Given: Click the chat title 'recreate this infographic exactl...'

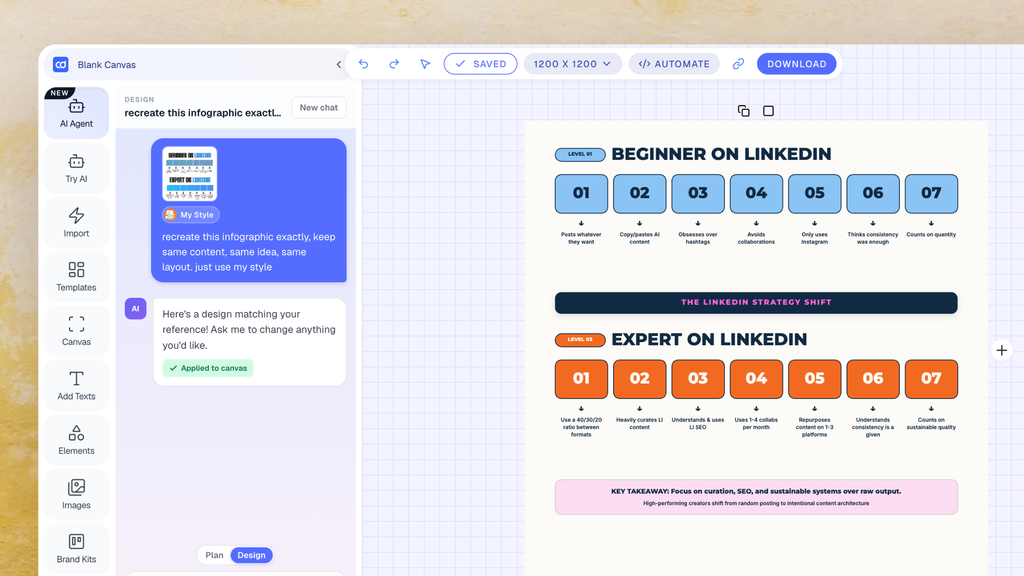Looking at the screenshot, I should pos(203,113).
